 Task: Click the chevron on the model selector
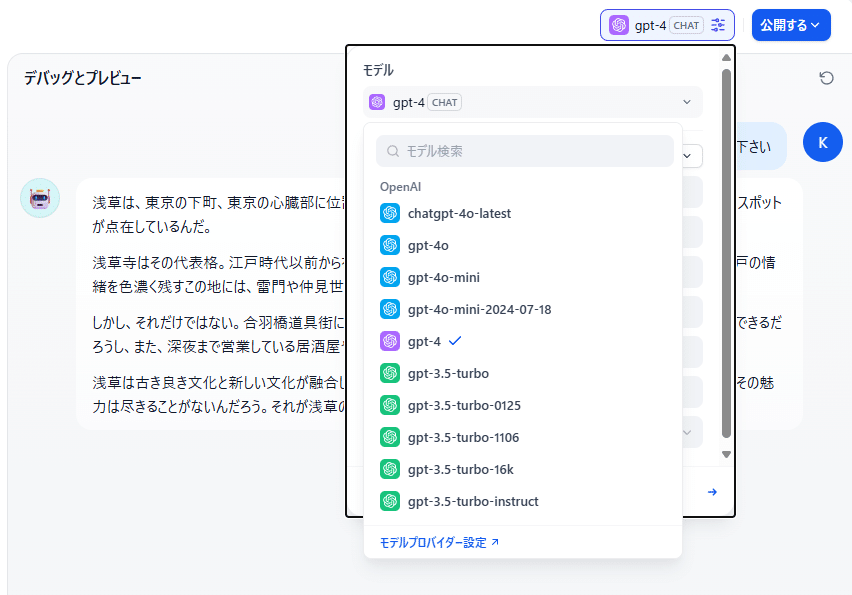coord(687,102)
